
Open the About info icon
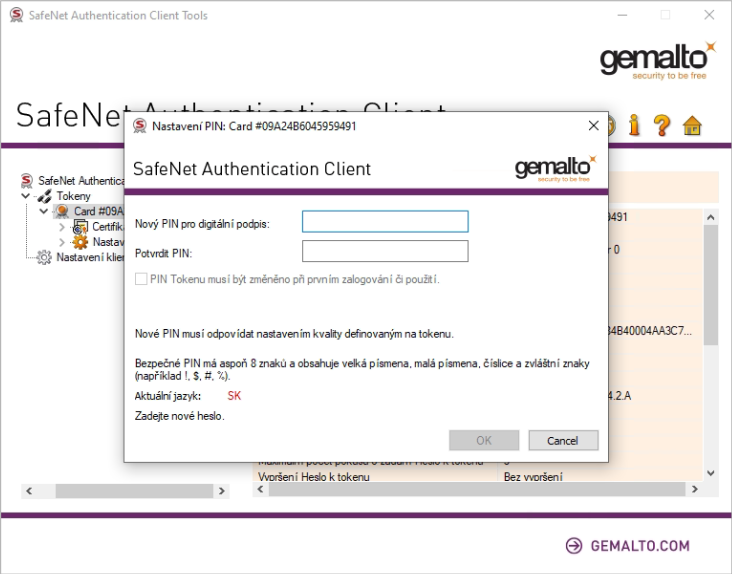point(633,125)
